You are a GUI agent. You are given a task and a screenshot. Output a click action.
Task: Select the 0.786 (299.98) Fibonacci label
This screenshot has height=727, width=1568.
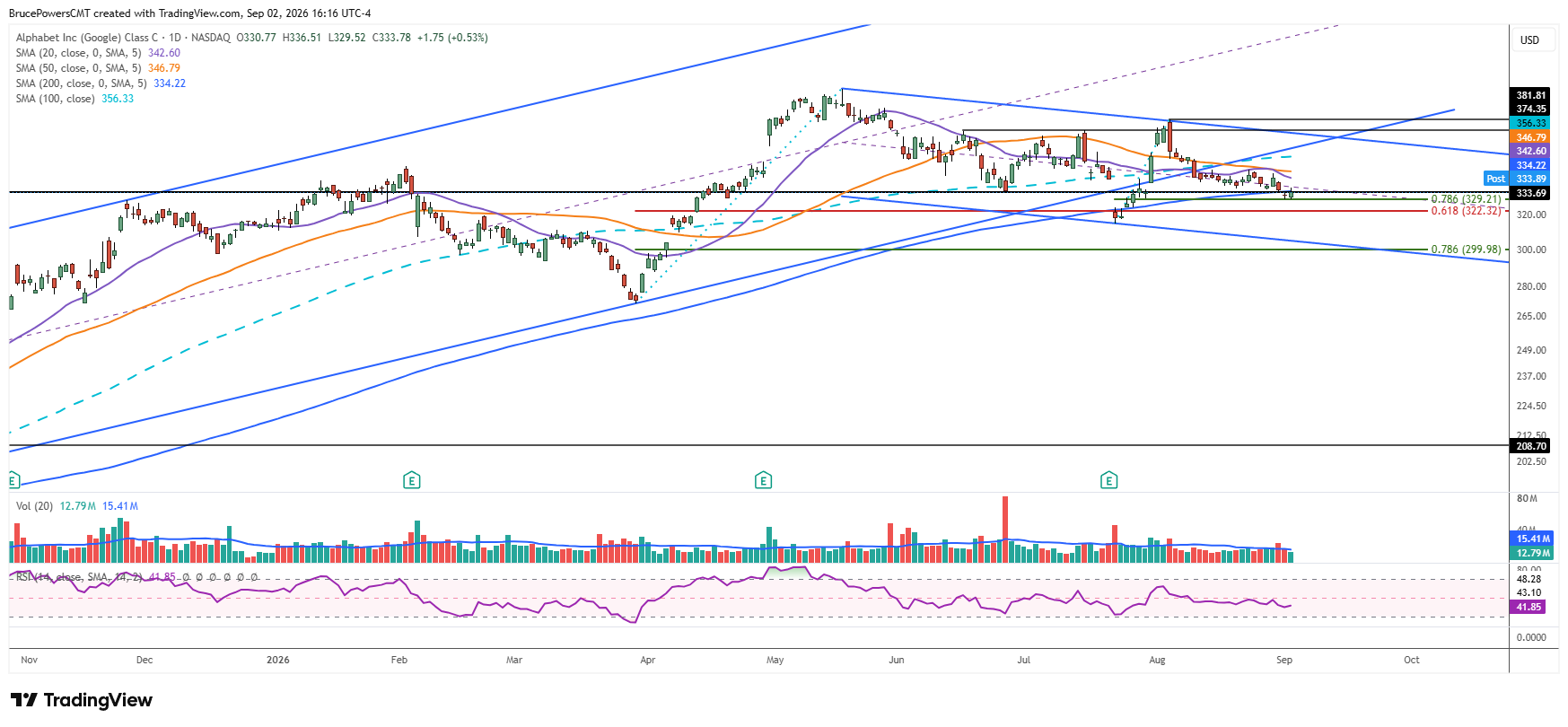point(1466,250)
